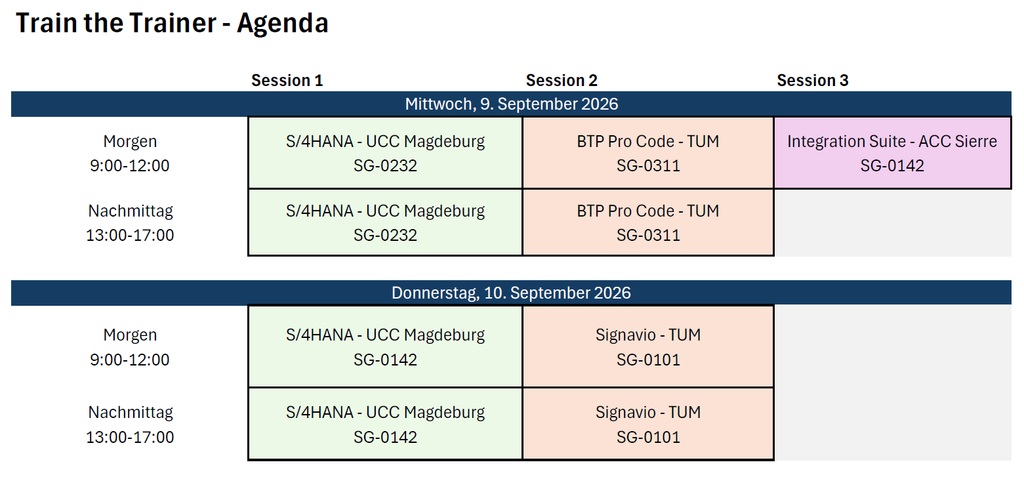Click Thursday afternoon Signavio - TUM cell
Viewport: 1024px width, 483px height.
[648, 424]
